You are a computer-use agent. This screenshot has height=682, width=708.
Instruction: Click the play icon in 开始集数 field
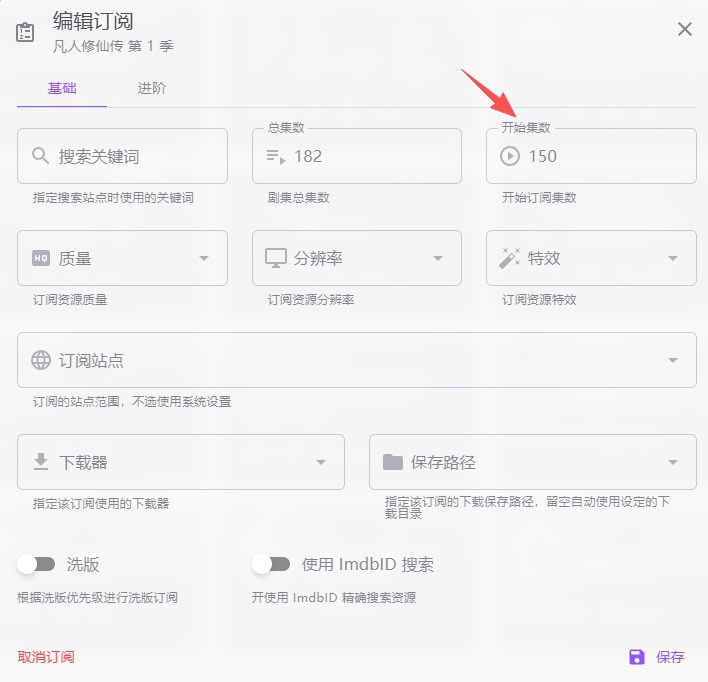pyautogui.click(x=510, y=156)
